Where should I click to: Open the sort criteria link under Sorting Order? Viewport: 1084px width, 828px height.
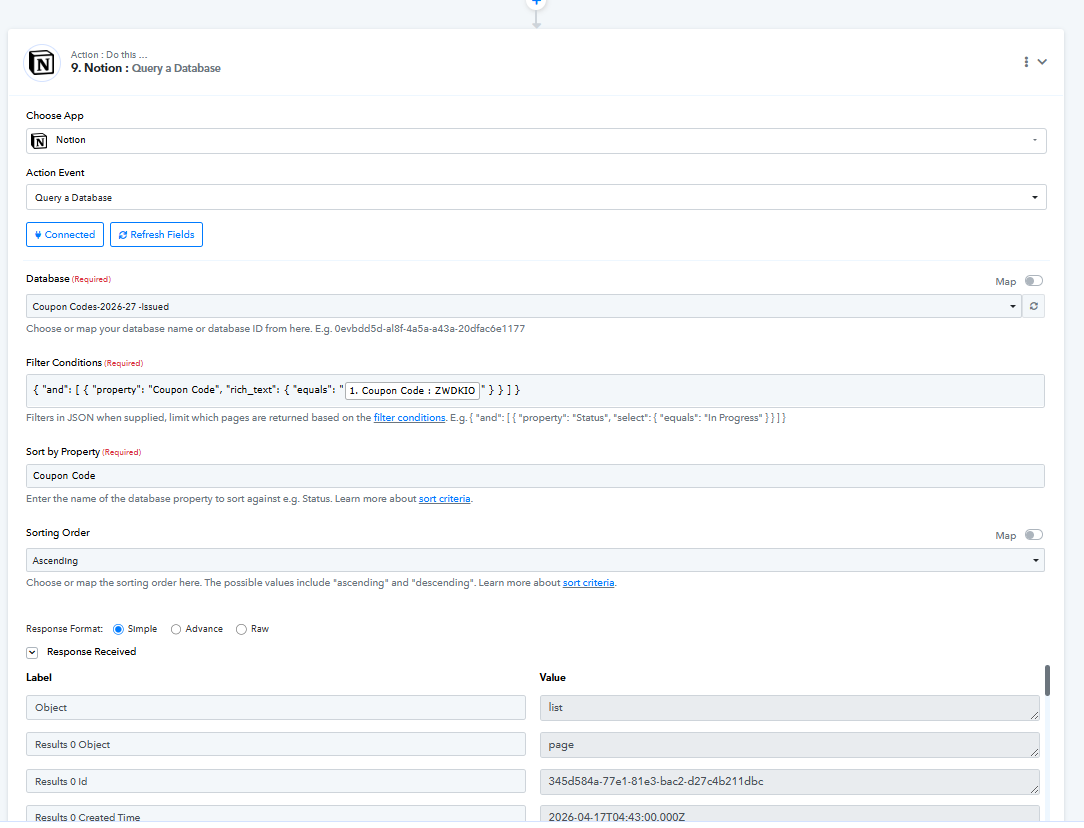coord(588,583)
